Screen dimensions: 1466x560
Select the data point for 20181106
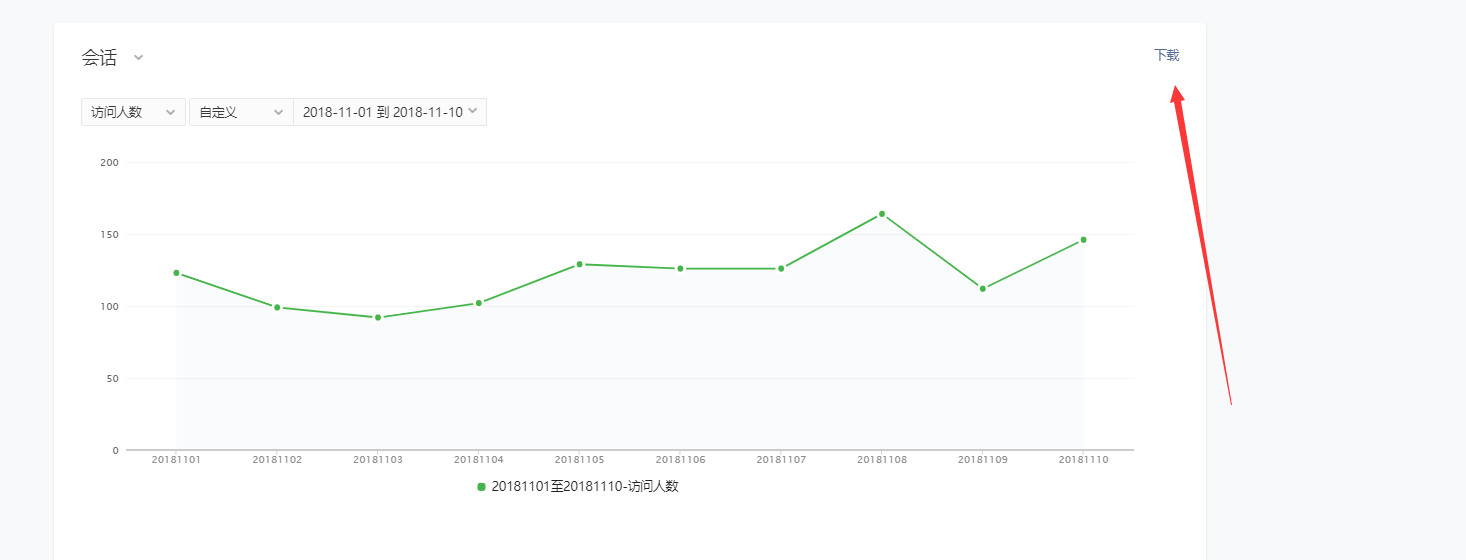click(x=680, y=268)
